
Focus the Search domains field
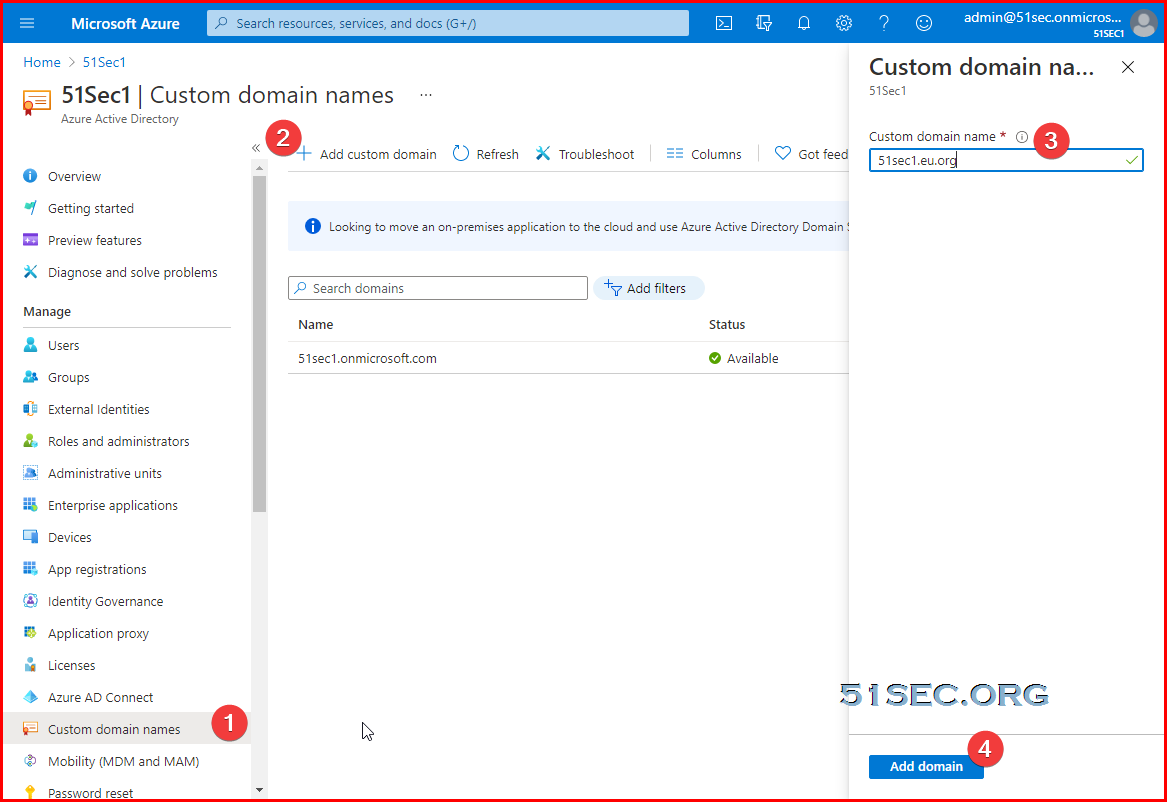point(438,288)
